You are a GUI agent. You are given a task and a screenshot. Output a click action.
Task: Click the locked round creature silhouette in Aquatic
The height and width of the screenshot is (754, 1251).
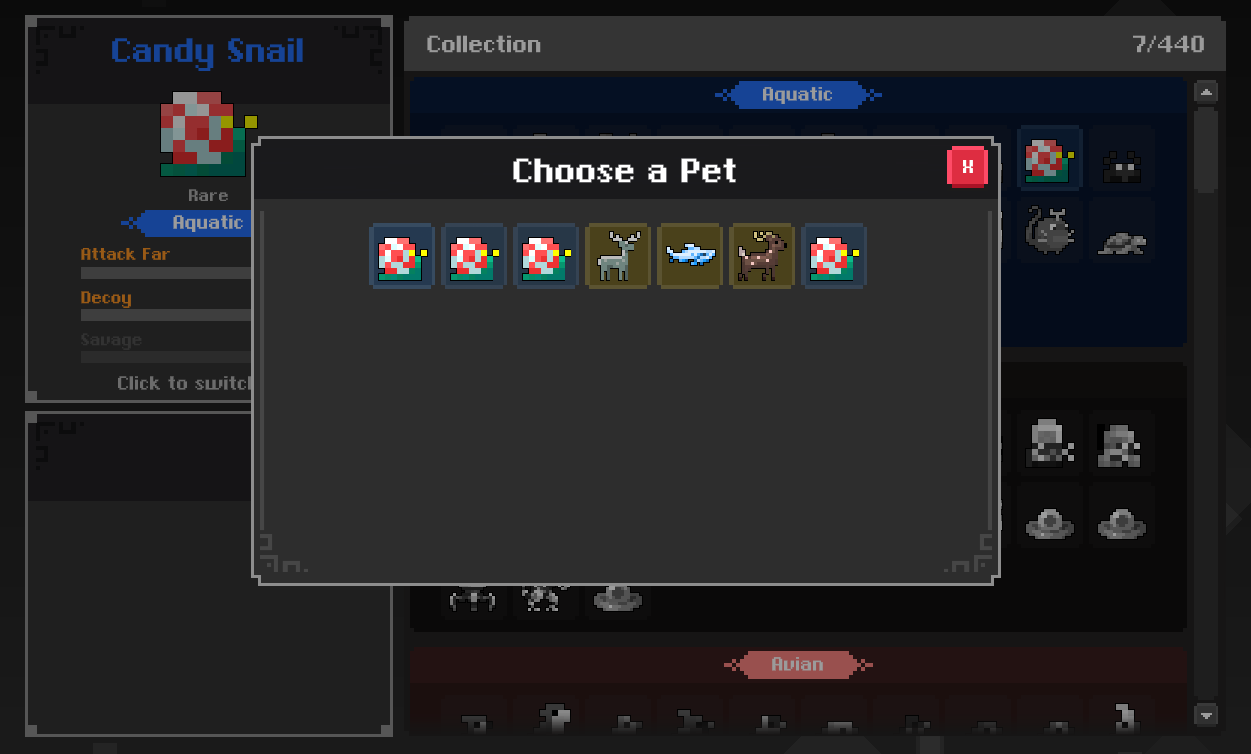(x=1050, y=230)
